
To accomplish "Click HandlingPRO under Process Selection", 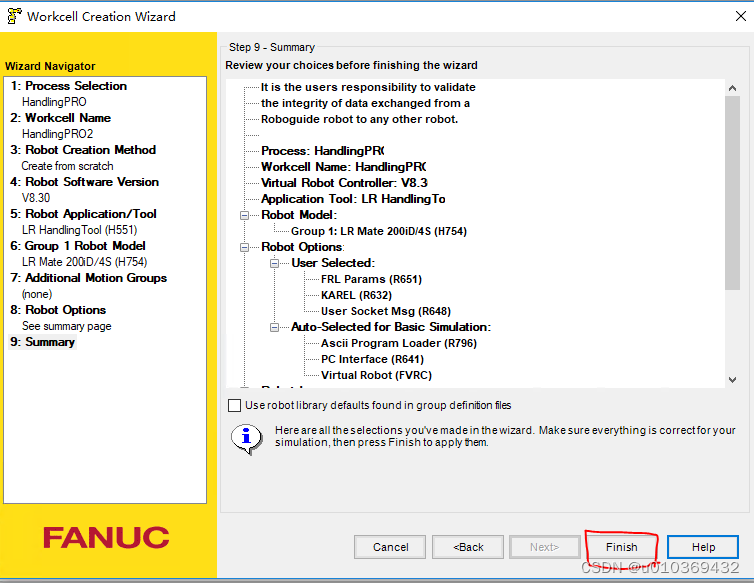I will [54, 102].
